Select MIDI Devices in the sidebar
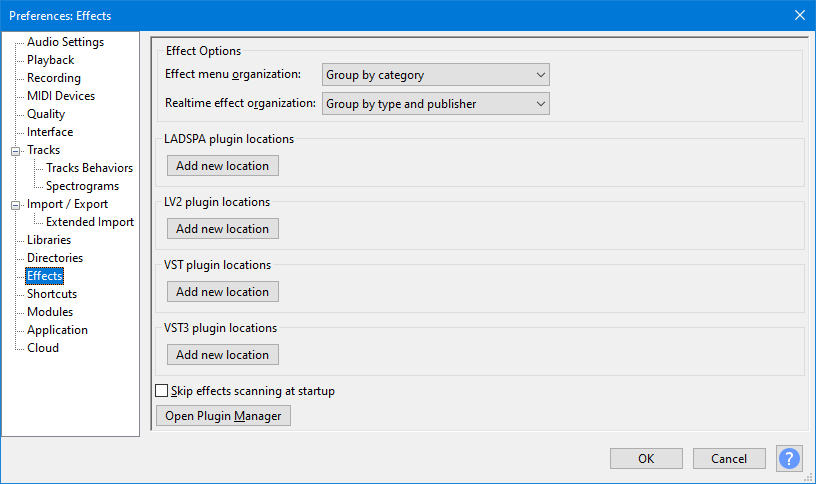This screenshot has height=484, width=816. tap(61, 96)
